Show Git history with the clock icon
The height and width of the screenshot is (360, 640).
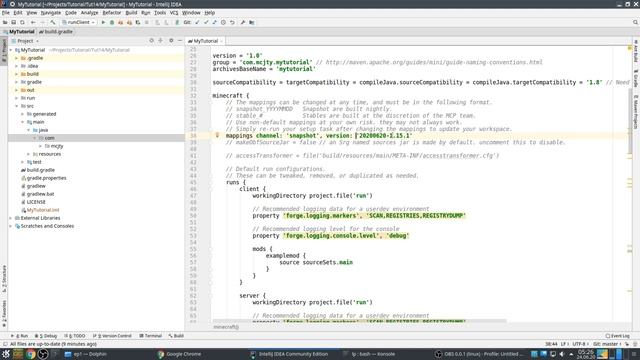pyautogui.click(x=223, y=22)
